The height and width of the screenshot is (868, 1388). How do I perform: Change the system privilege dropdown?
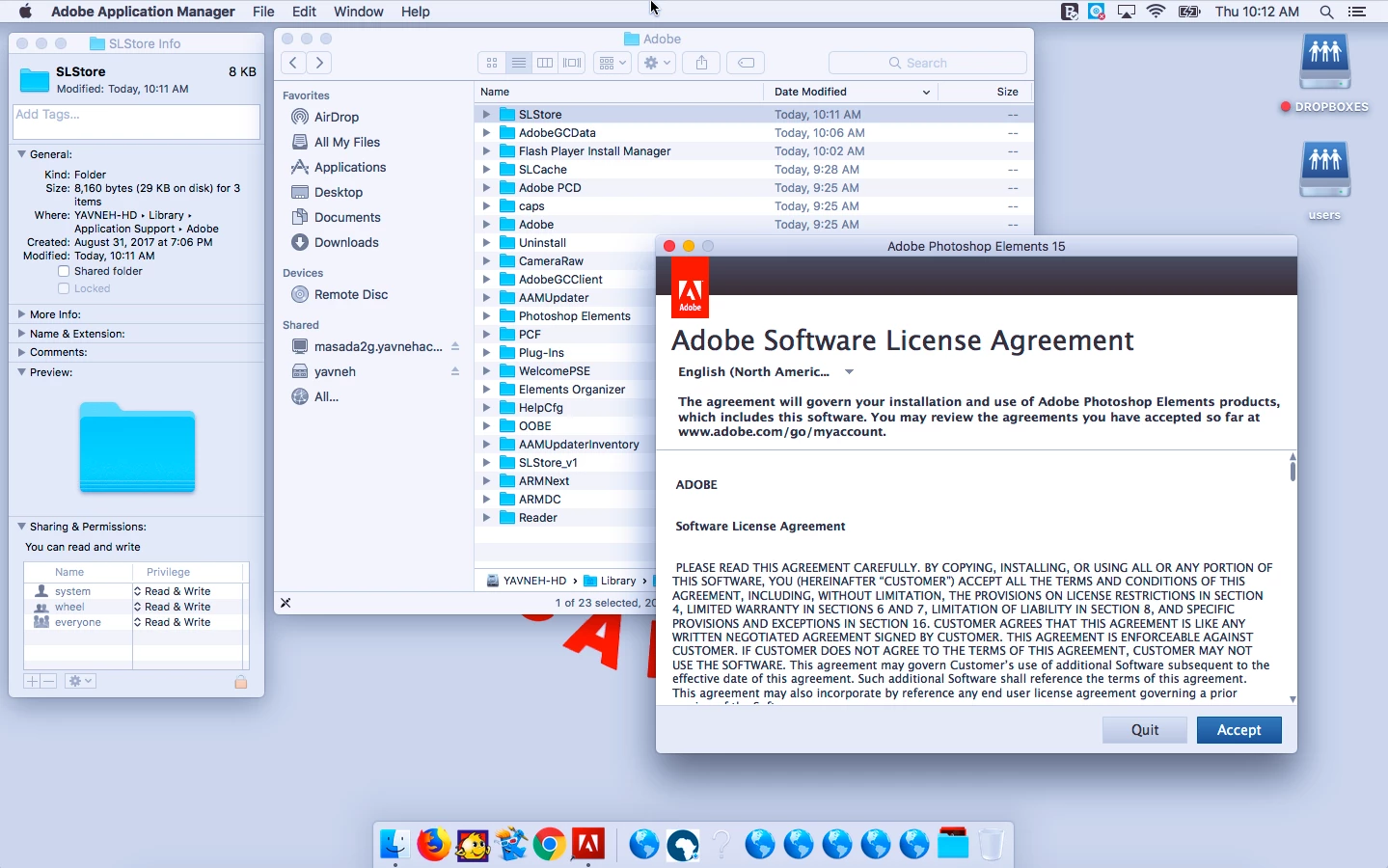click(x=177, y=591)
